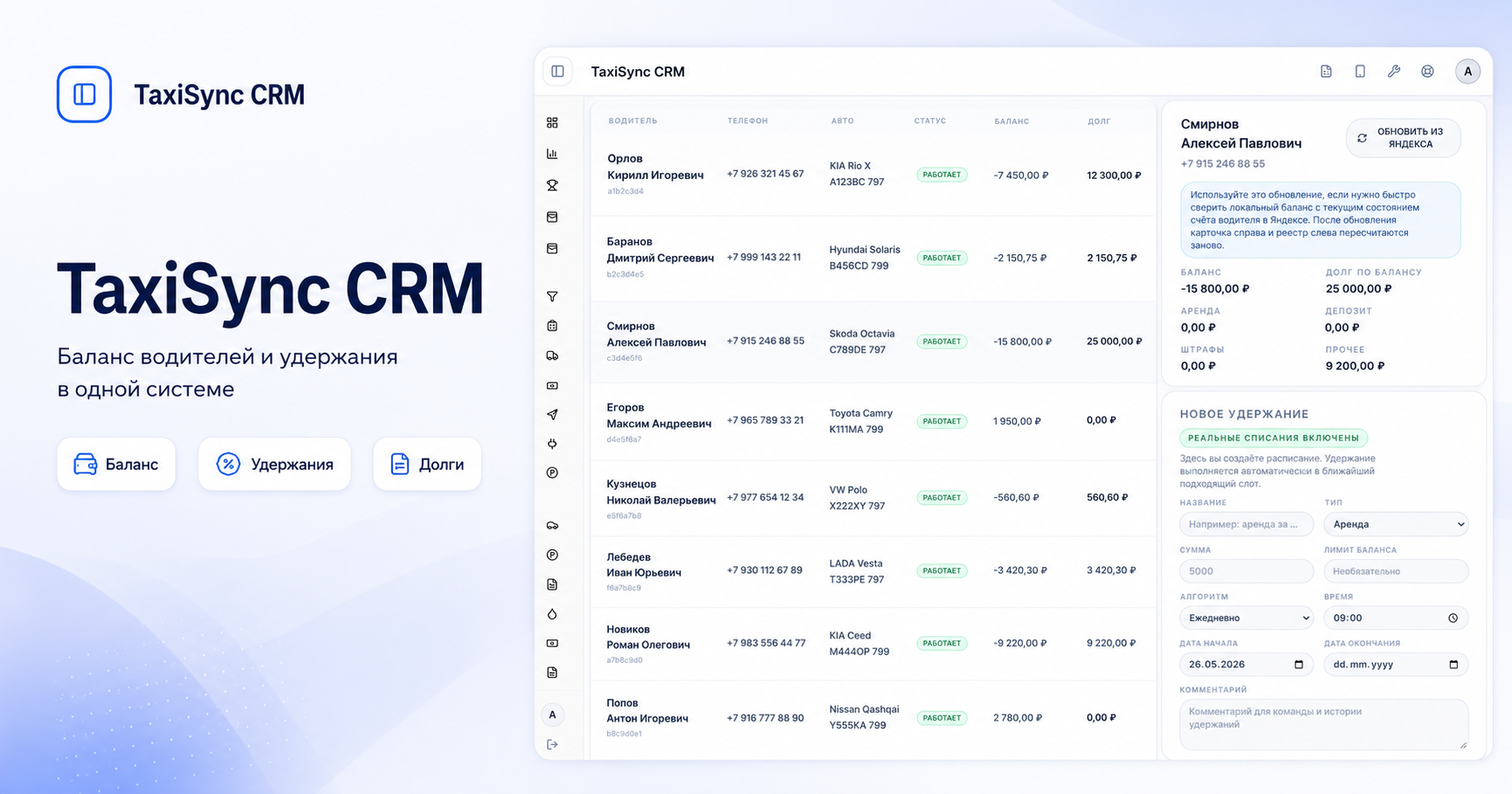
Task: Select the Попов Антон Игоревич driver row
Action: (873, 718)
